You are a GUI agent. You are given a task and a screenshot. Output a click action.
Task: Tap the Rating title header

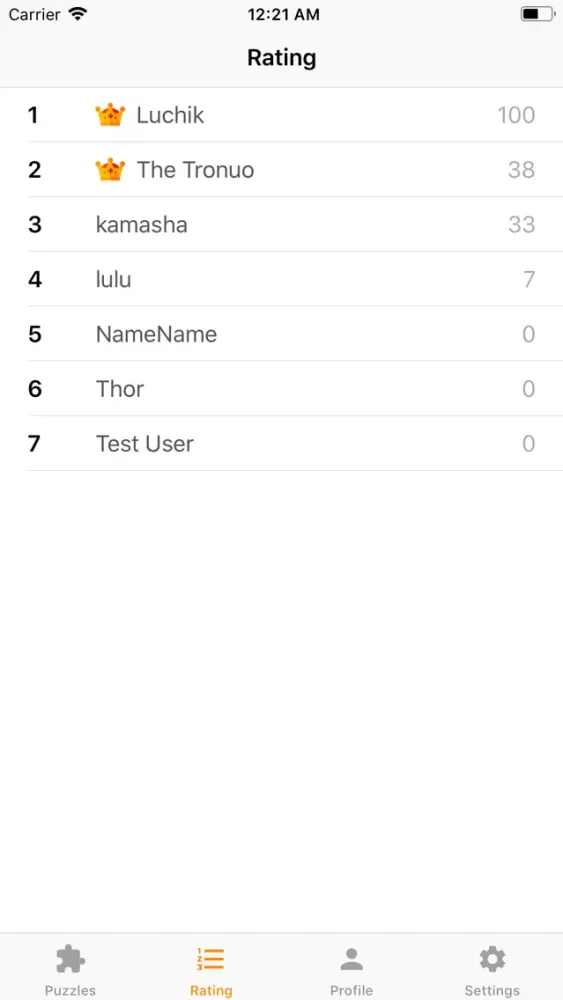coord(281,58)
